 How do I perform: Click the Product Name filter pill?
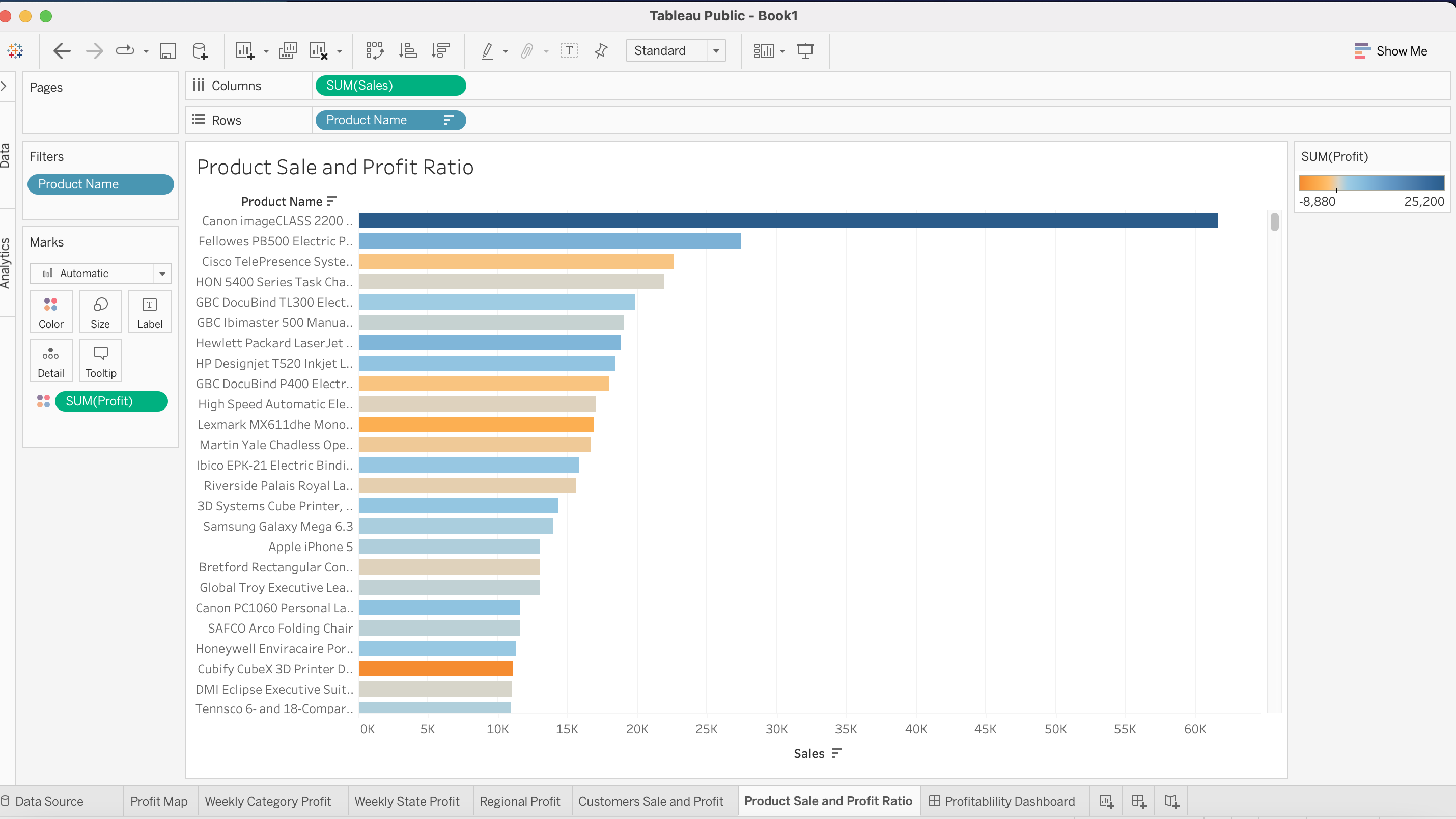click(x=101, y=184)
